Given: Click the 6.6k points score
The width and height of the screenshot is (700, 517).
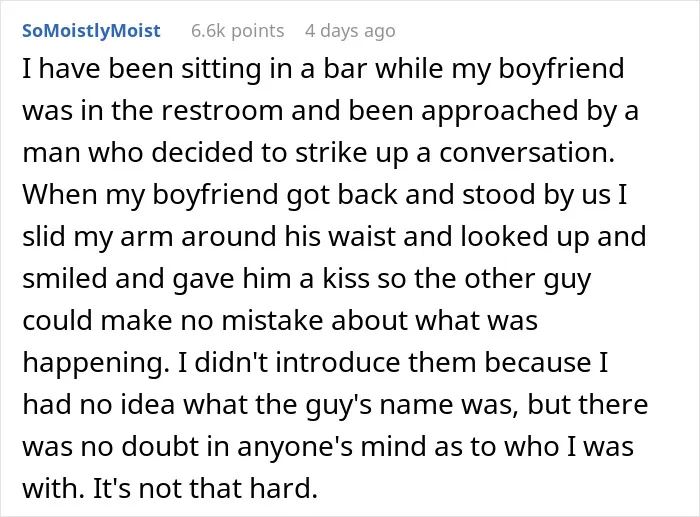Looking at the screenshot, I should click(x=238, y=31).
